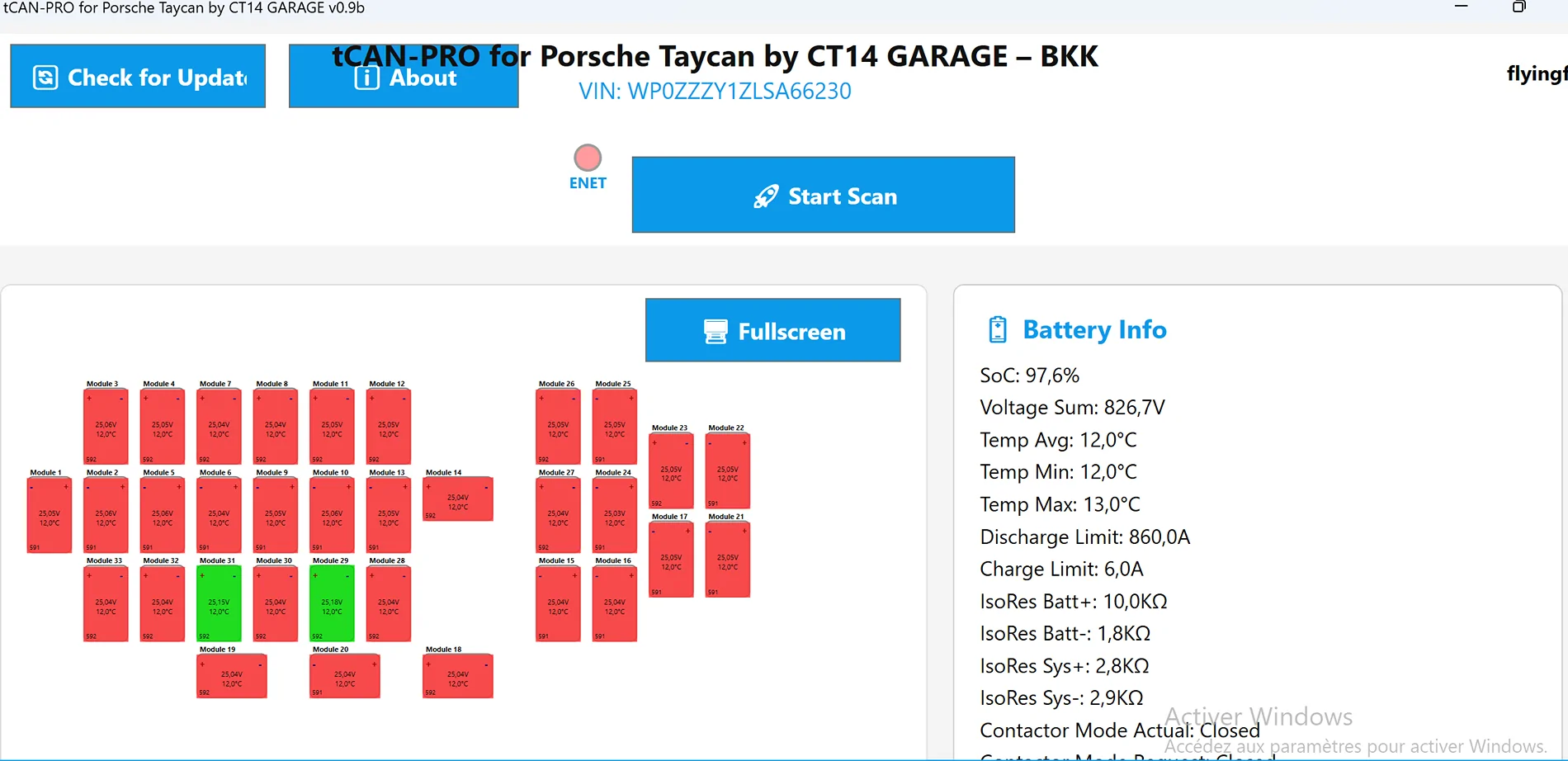The width and height of the screenshot is (1568, 761).
Task: Select the Module 25 battery tile
Action: (x=615, y=427)
